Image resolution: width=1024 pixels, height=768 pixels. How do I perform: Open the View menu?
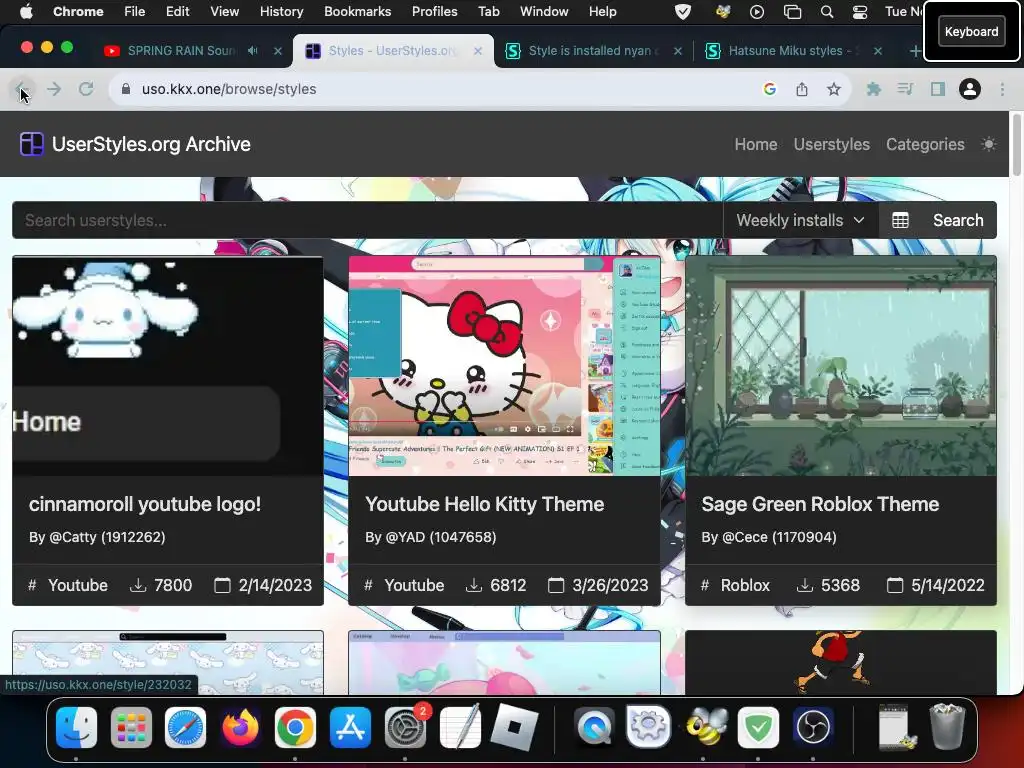[224, 12]
